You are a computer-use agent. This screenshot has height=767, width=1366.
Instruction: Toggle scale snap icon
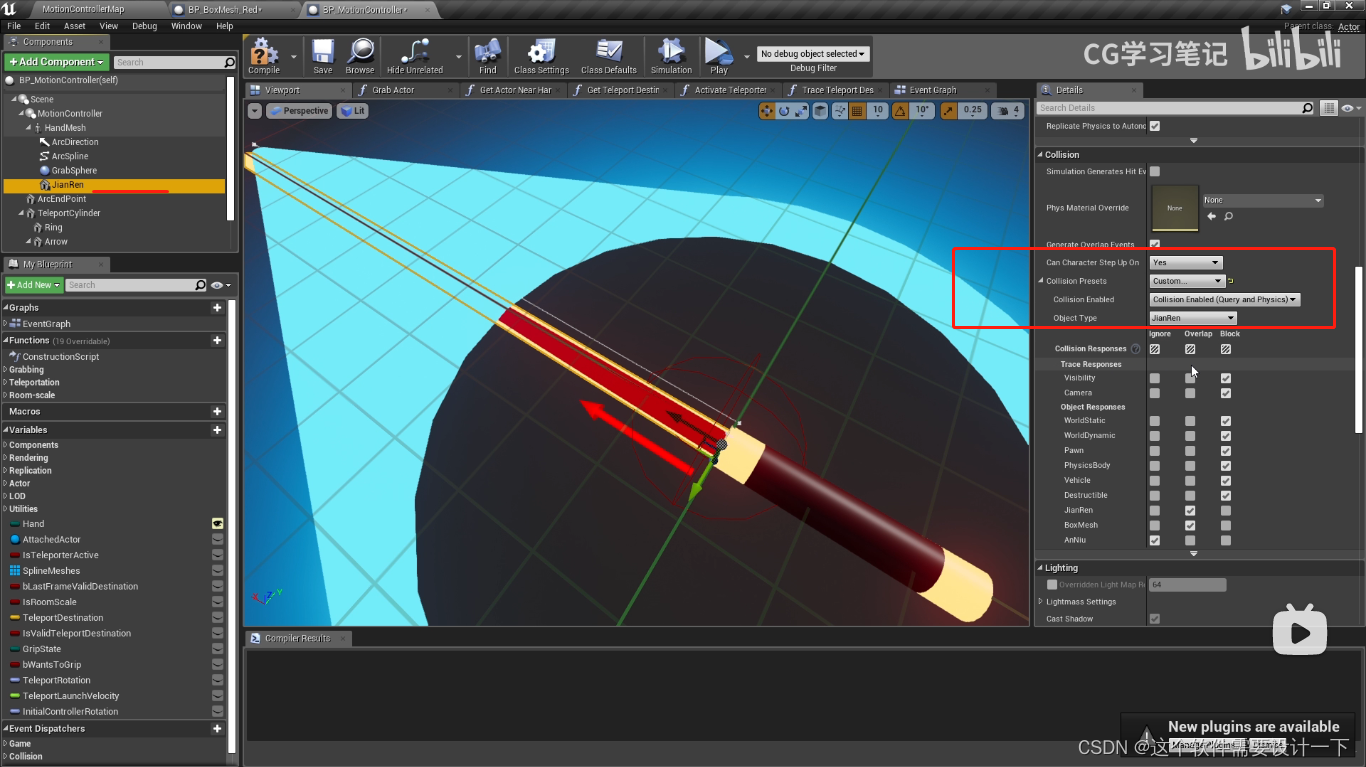tap(948, 111)
